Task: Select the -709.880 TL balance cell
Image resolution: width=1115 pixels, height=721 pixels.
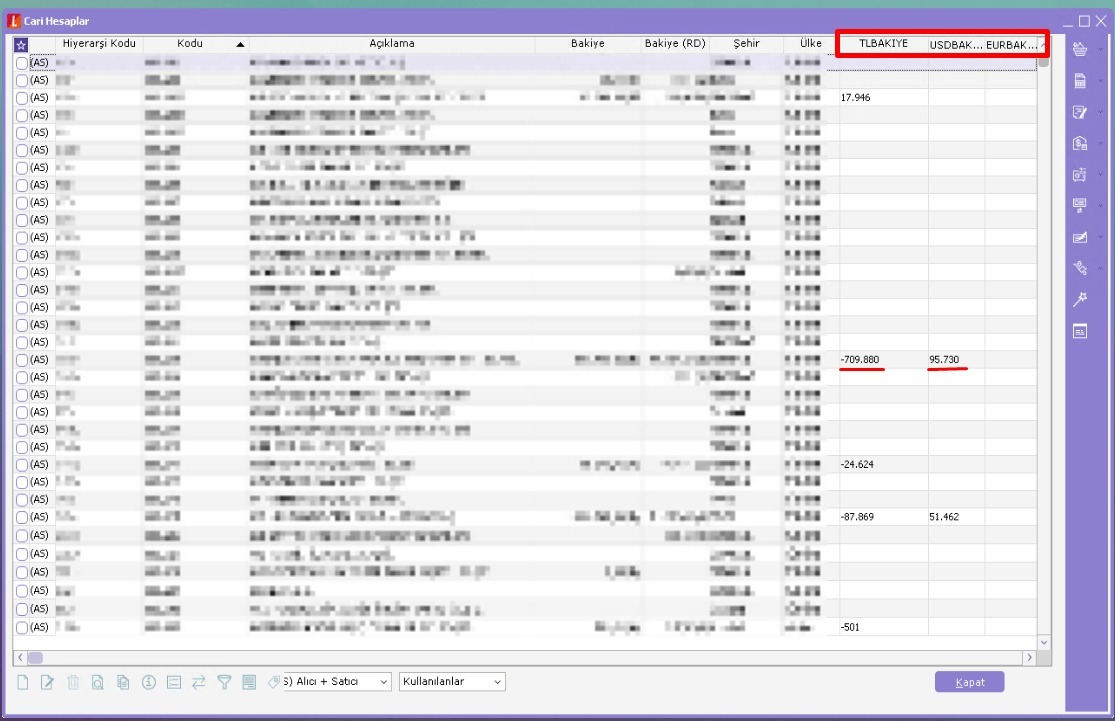Action: [883, 360]
